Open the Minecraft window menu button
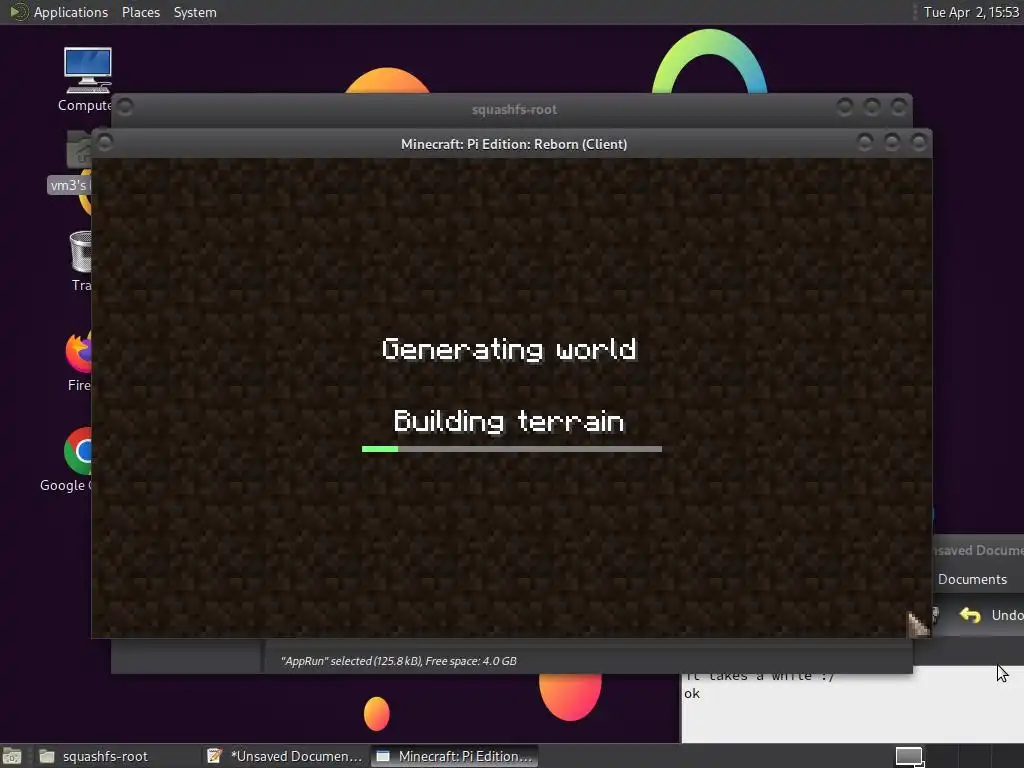Image resolution: width=1024 pixels, height=768 pixels. [x=105, y=142]
